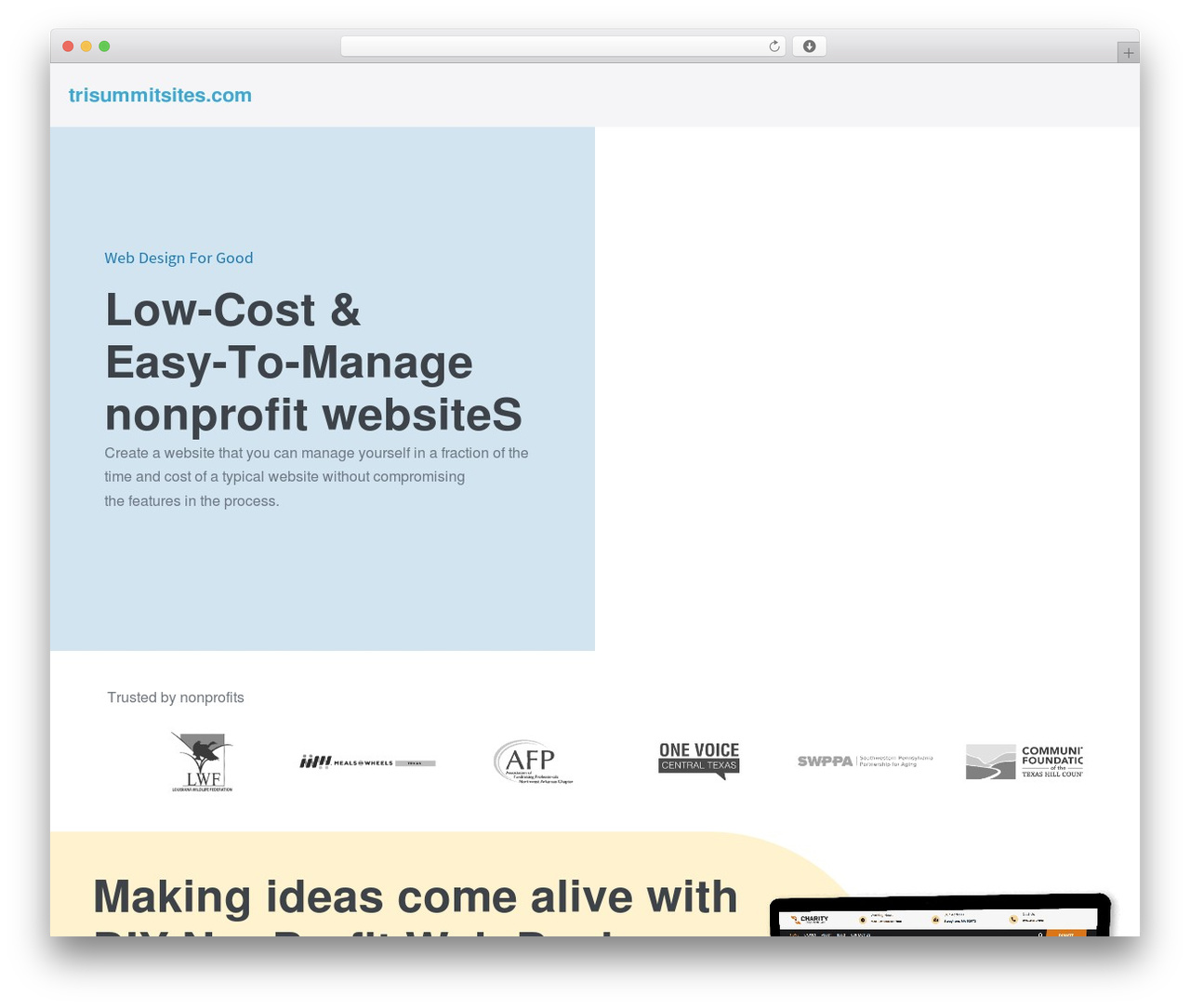Image resolution: width=1190 pixels, height=1008 pixels.
Task: Click the Charity website mockup thumbnail
Action: [941, 915]
